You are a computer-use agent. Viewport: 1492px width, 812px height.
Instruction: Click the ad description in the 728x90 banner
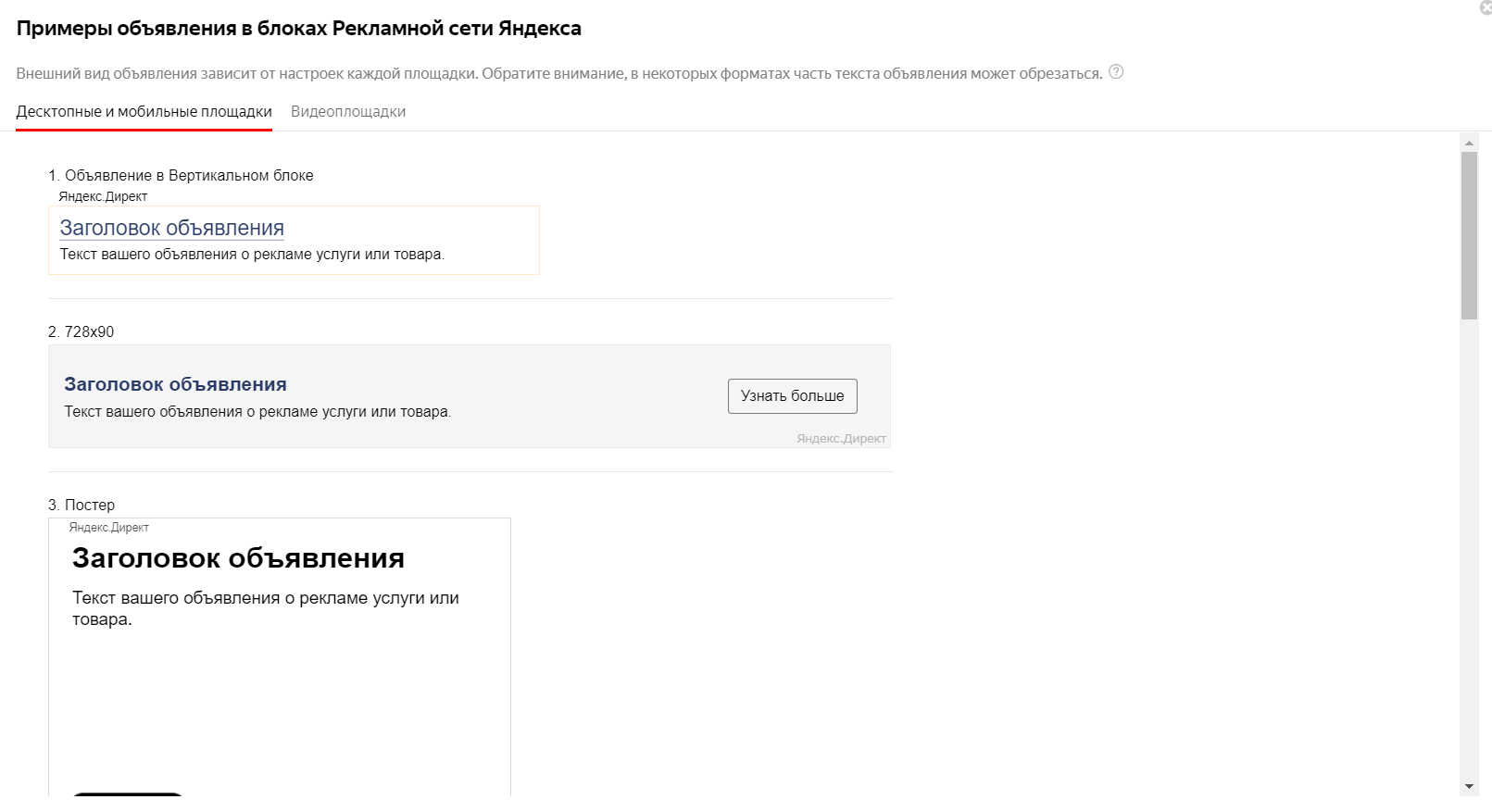[x=257, y=412]
